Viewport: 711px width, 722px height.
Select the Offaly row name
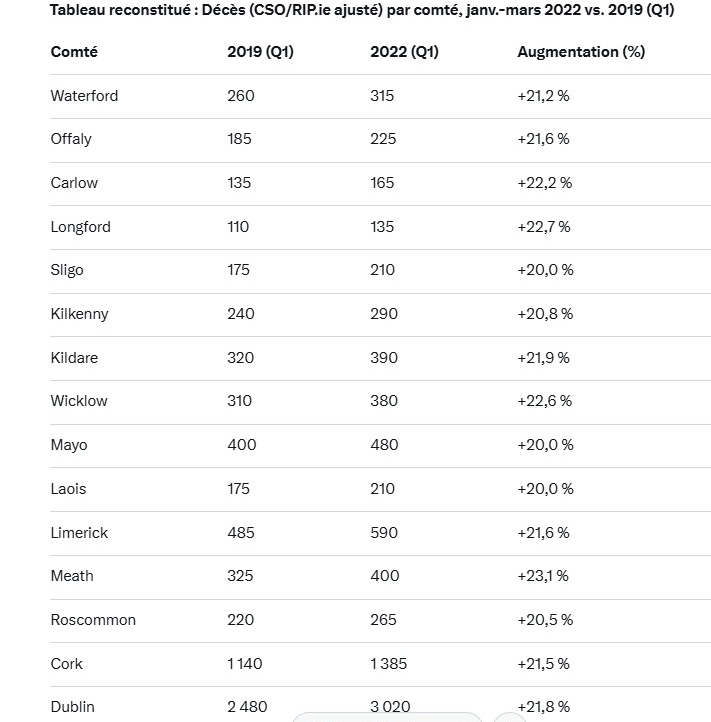(x=71, y=139)
